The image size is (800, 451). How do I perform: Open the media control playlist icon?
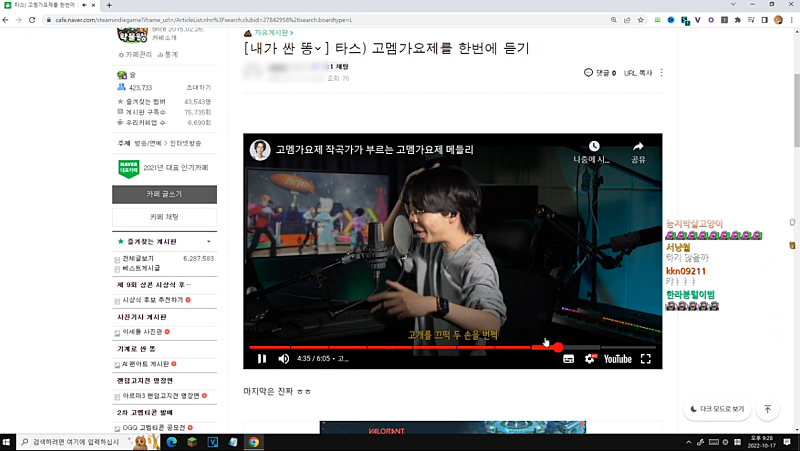[751, 20]
